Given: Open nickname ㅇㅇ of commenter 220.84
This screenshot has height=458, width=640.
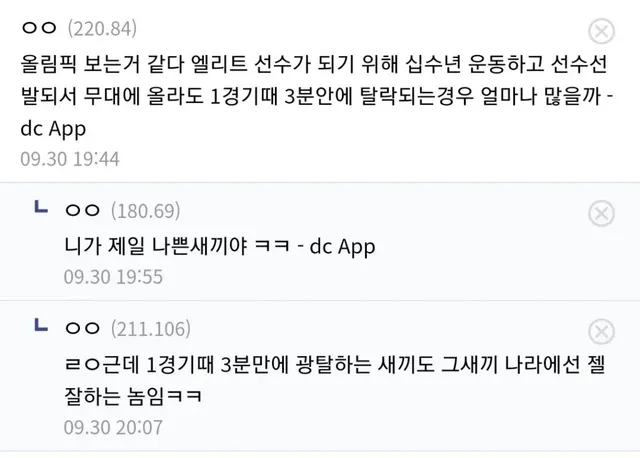Looking at the screenshot, I should [x=39, y=28].
